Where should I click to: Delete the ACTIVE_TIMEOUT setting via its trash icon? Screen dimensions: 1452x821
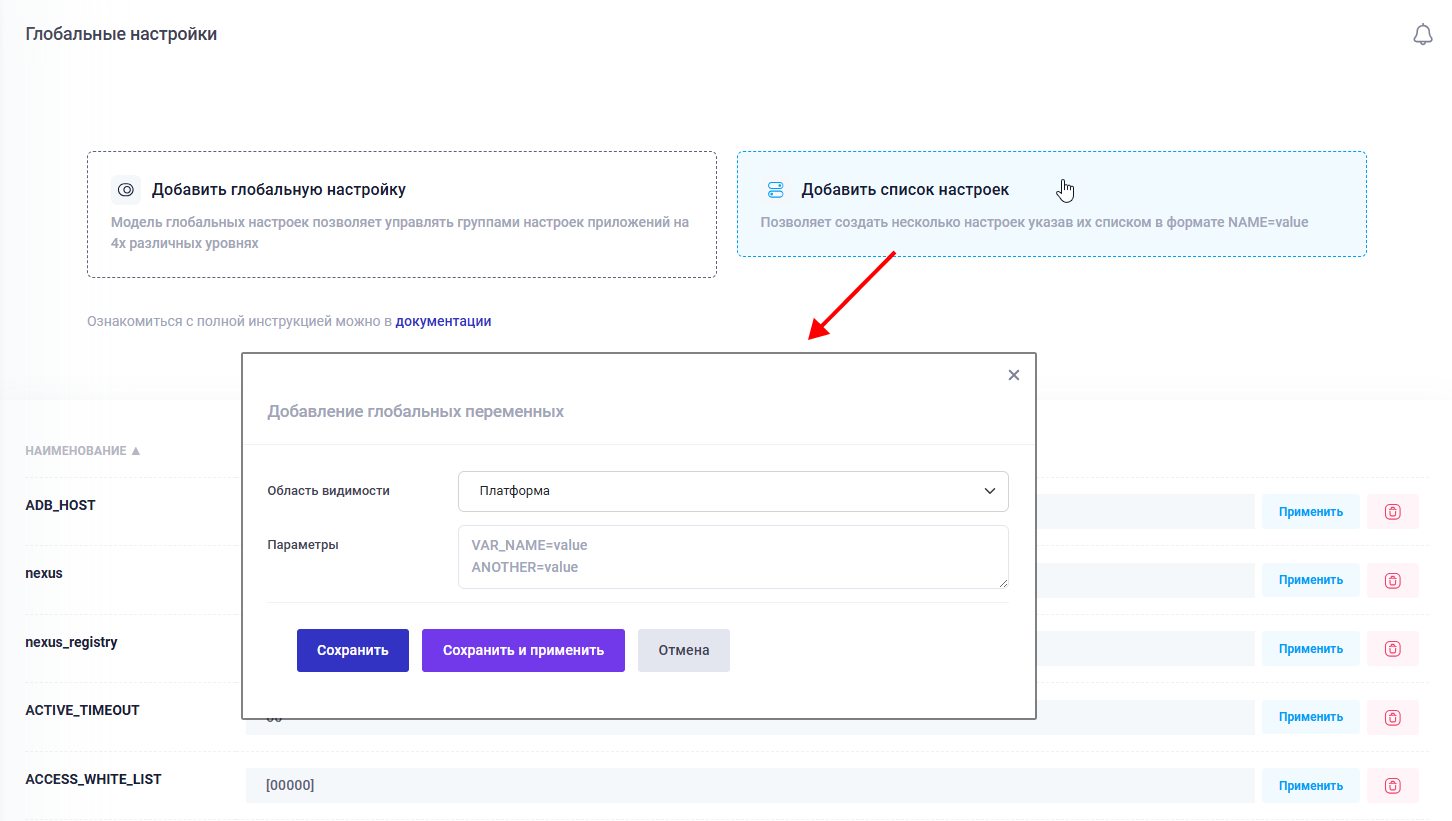click(1392, 716)
